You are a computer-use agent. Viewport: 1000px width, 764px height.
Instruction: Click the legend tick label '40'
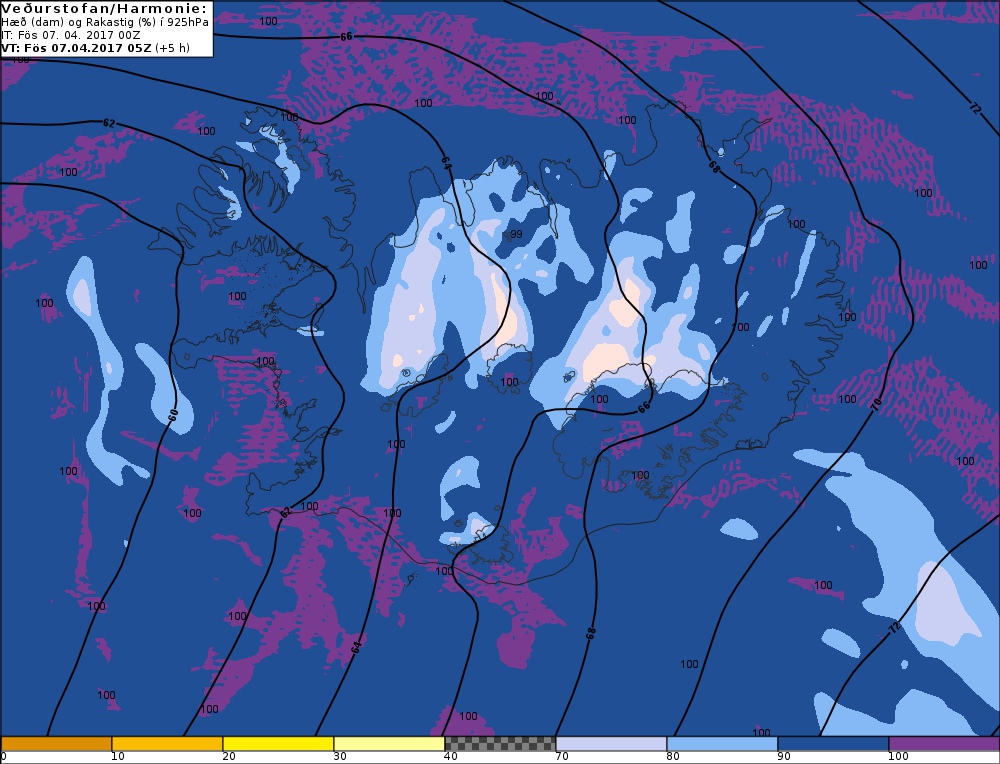point(451,757)
